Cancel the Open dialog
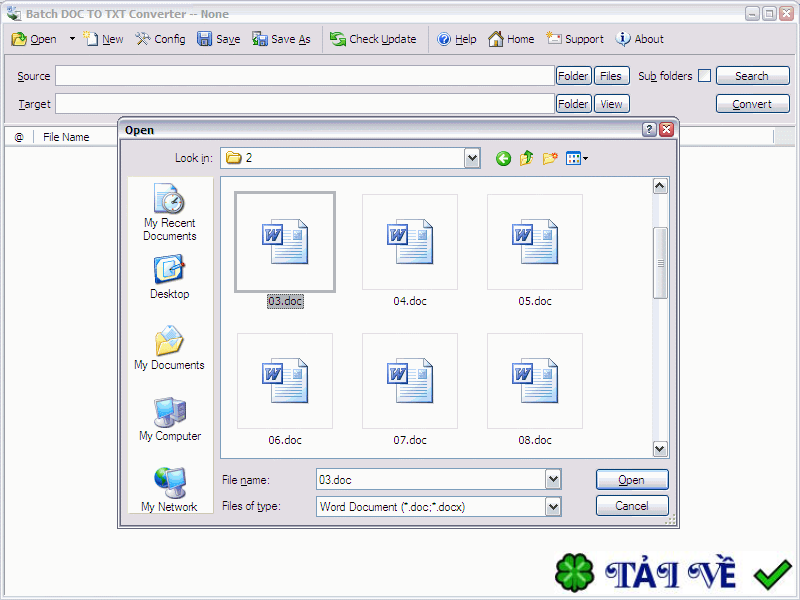Image resolution: width=800 pixels, height=600 pixels. click(x=632, y=506)
